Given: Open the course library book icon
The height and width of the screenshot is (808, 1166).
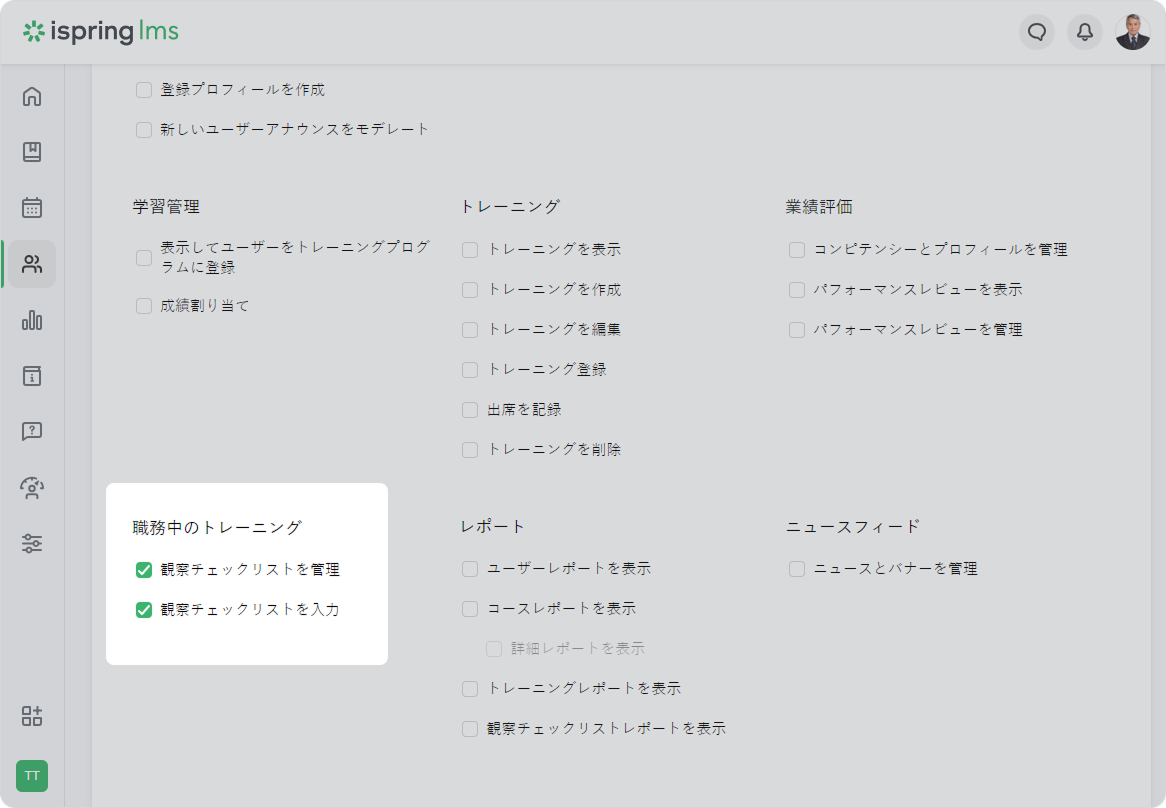Looking at the screenshot, I should 32,152.
